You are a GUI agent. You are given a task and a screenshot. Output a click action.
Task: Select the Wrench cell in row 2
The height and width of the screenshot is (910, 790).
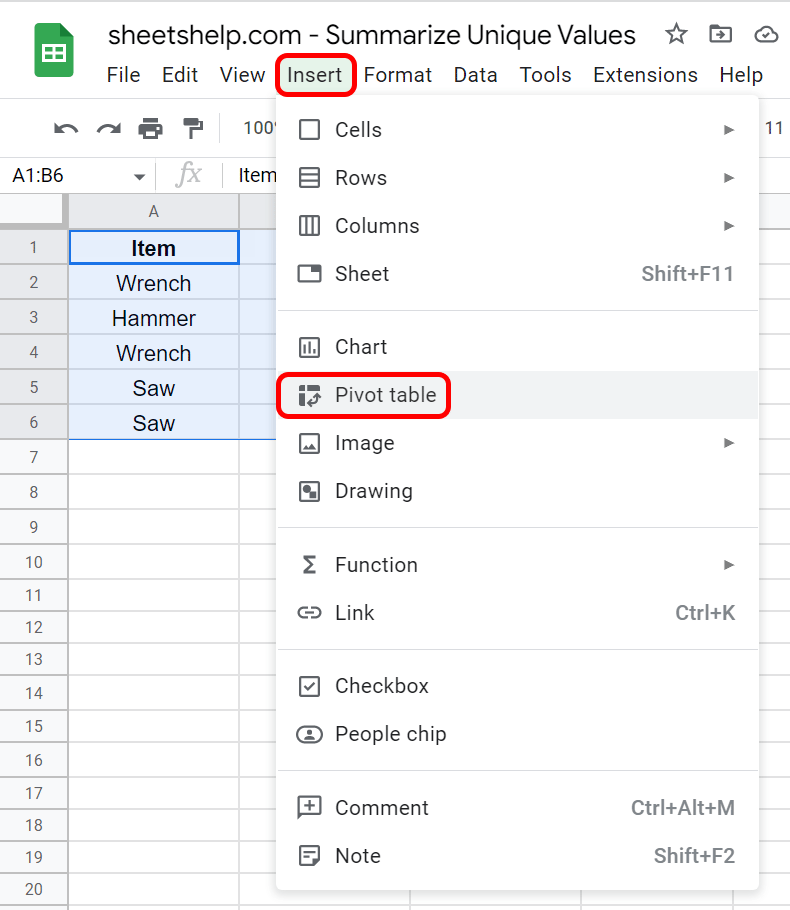(x=154, y=283)
